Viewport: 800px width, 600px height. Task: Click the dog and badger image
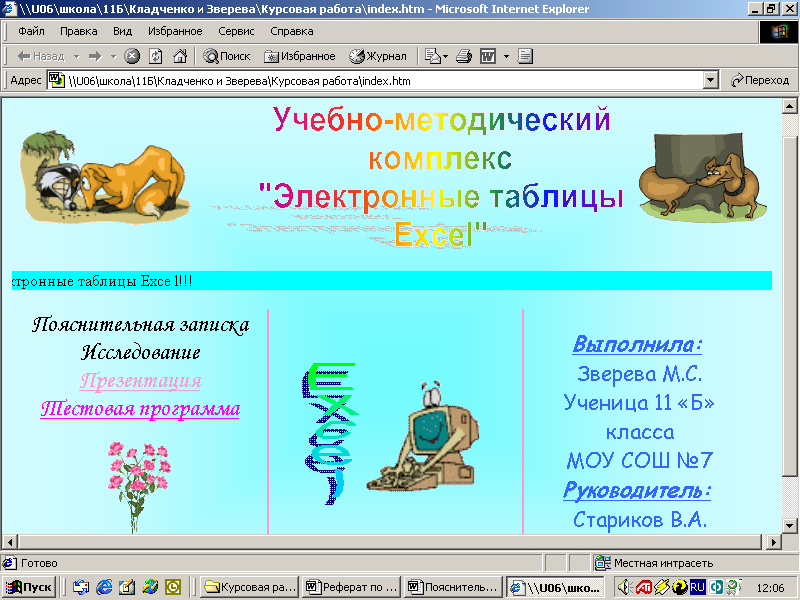click(x=105, y=177)
